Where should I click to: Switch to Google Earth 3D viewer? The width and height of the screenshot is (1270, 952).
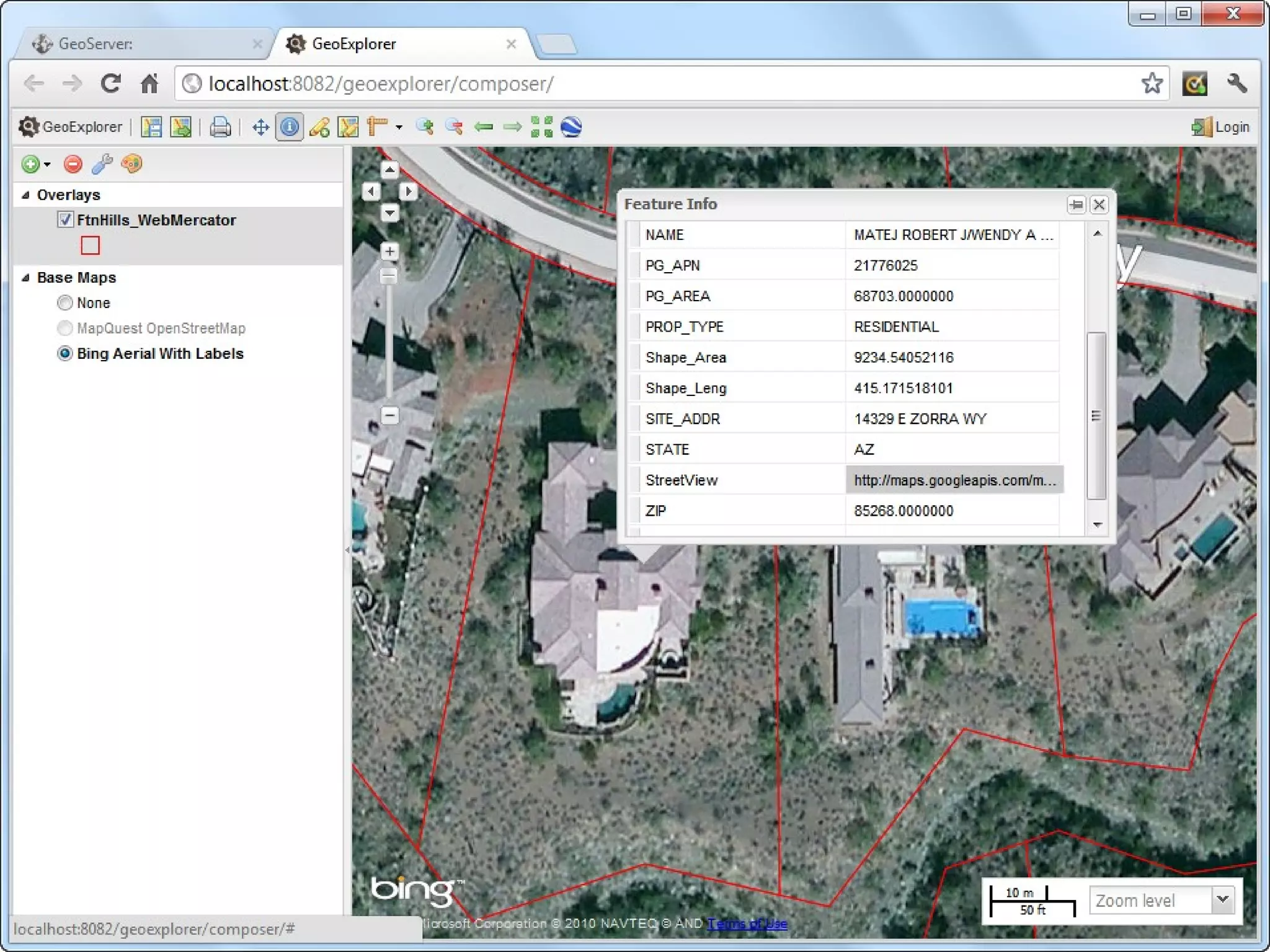[571, 127]
